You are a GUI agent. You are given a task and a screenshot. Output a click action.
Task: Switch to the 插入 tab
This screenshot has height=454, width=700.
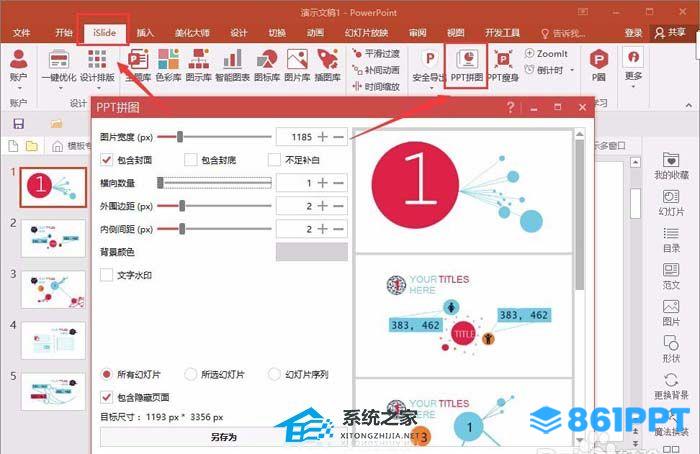[x=145, y=33]
